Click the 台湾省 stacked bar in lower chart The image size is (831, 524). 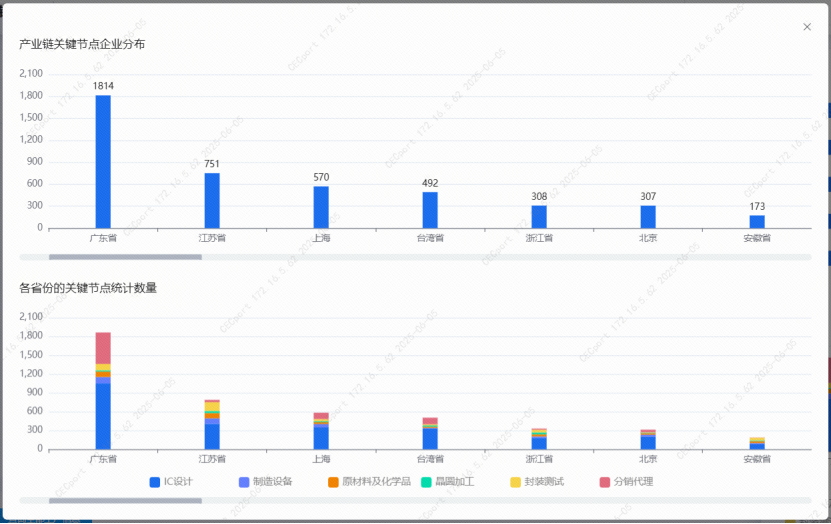pos(430,433)
